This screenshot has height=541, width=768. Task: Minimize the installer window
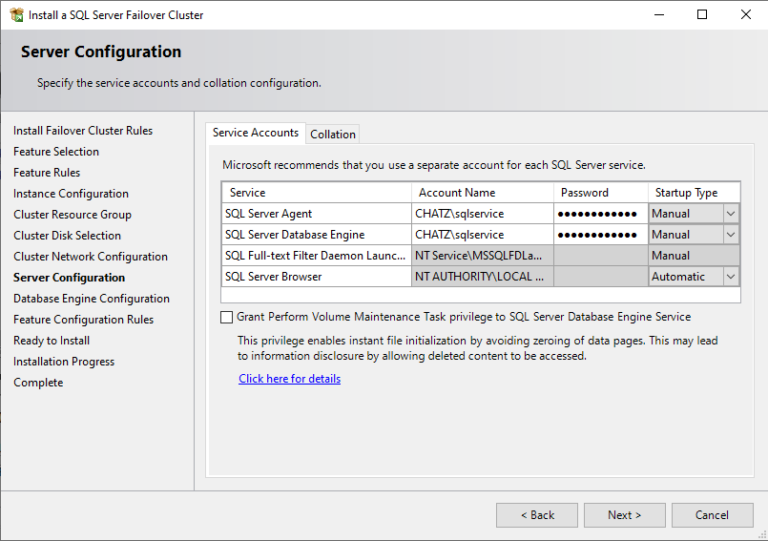(x=657, y=15)
